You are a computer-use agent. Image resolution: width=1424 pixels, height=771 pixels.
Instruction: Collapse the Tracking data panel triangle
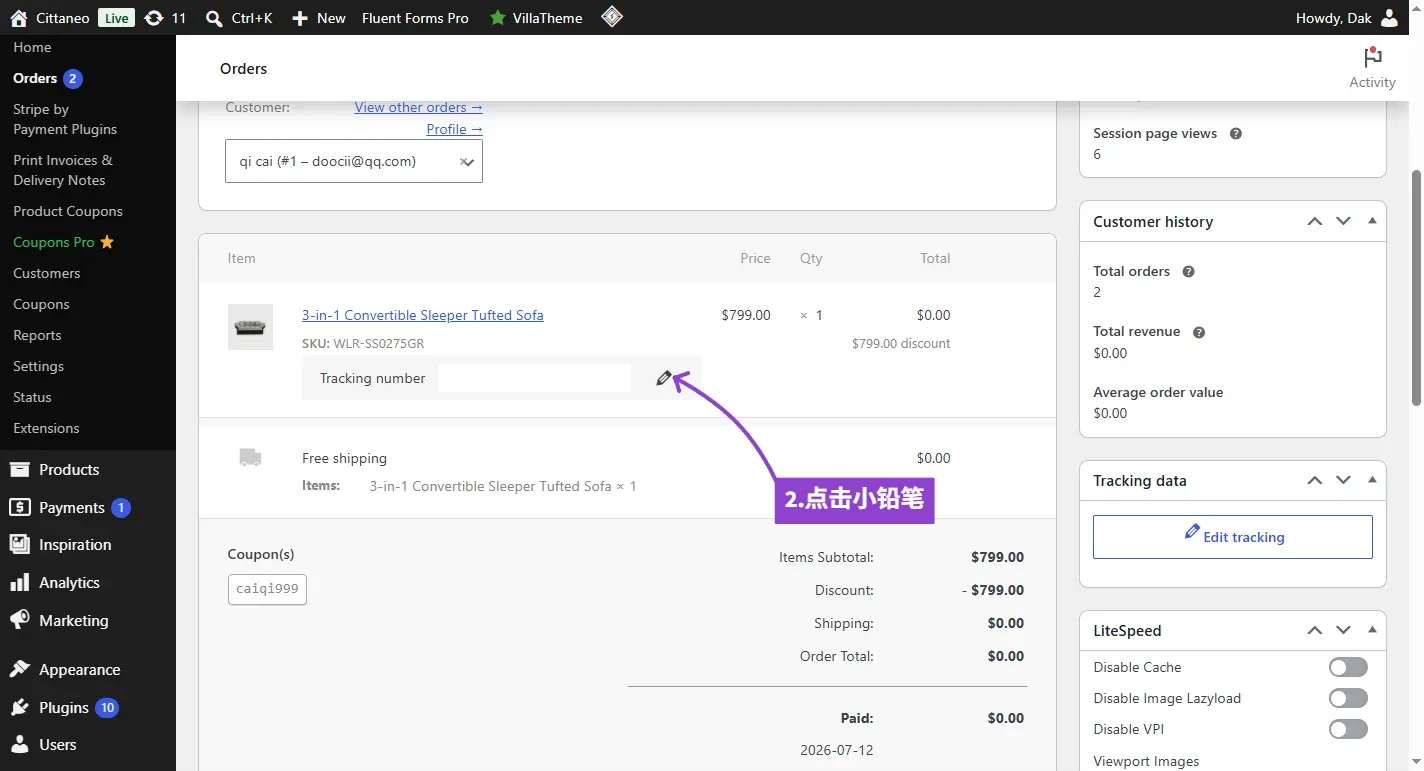[x=1372, y=481]
